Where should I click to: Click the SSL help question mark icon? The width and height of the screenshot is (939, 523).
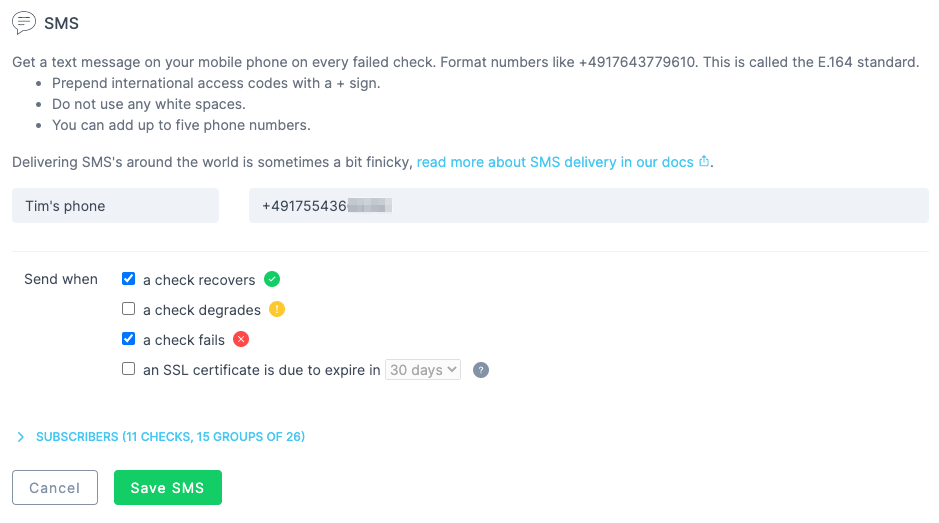click(x=481, y=370)
